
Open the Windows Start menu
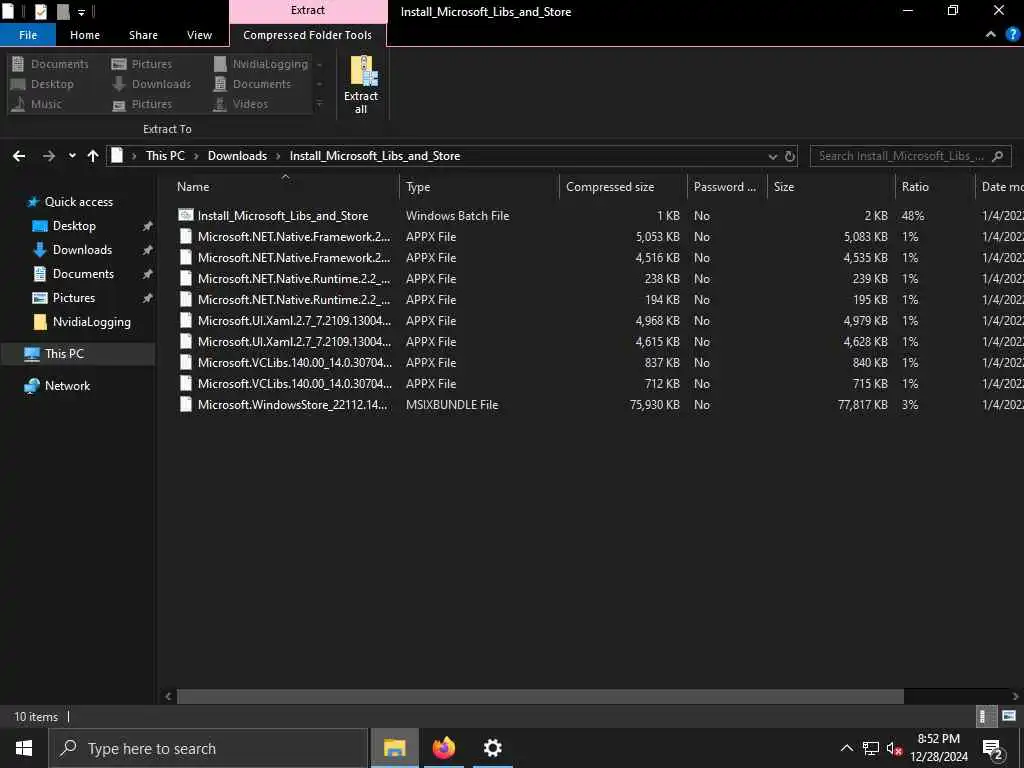pyautogui.click(x=24, y=748)
